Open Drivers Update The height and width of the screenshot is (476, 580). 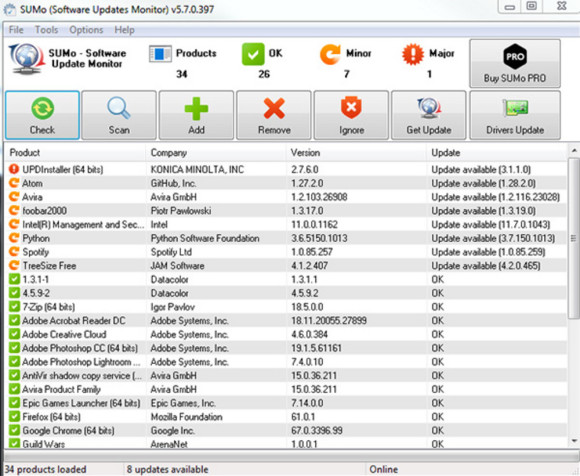pos(515,115)
